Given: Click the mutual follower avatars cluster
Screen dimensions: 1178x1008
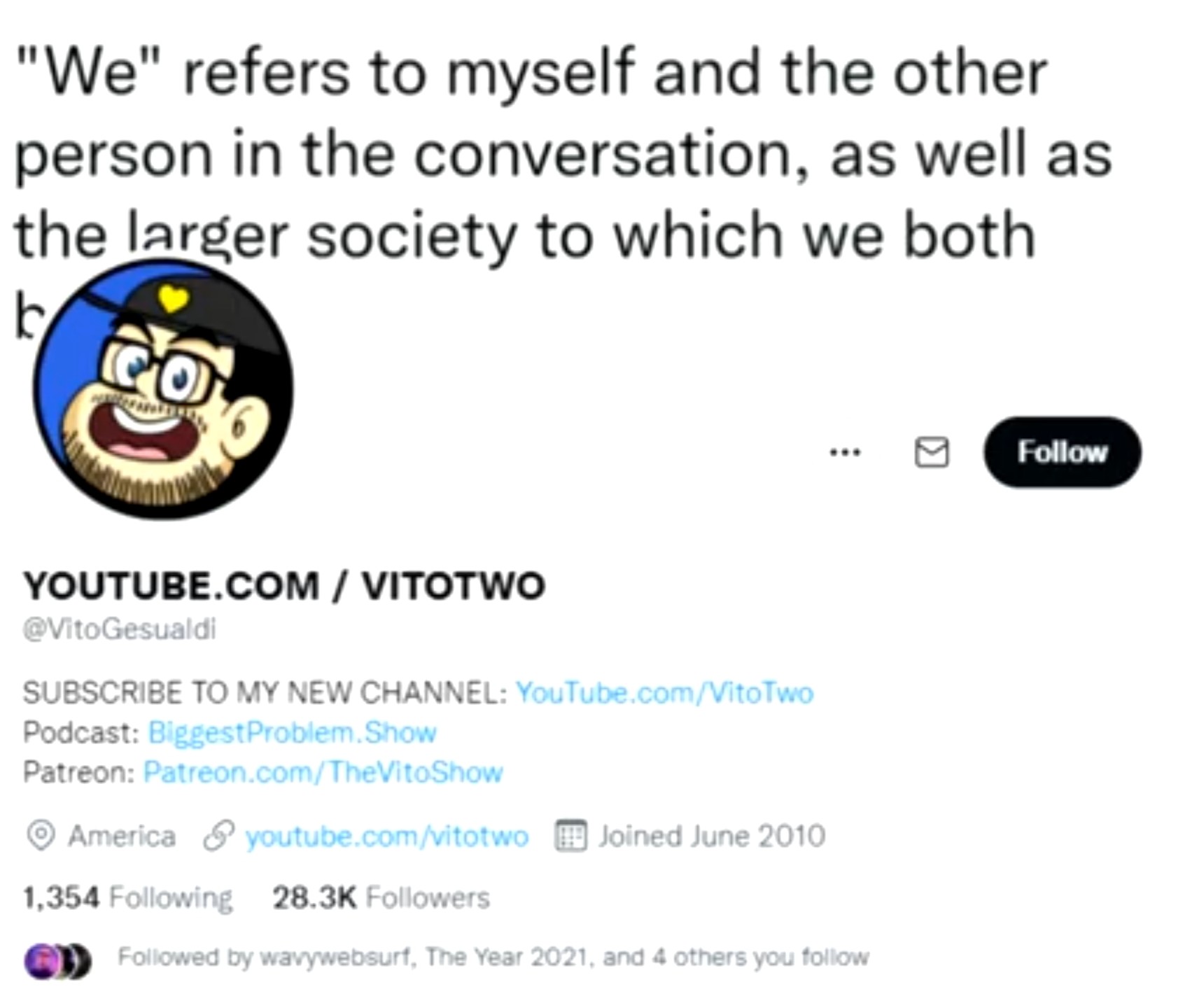Looking at the screenshot, I should pyautogui.click(x=57, y=960).
